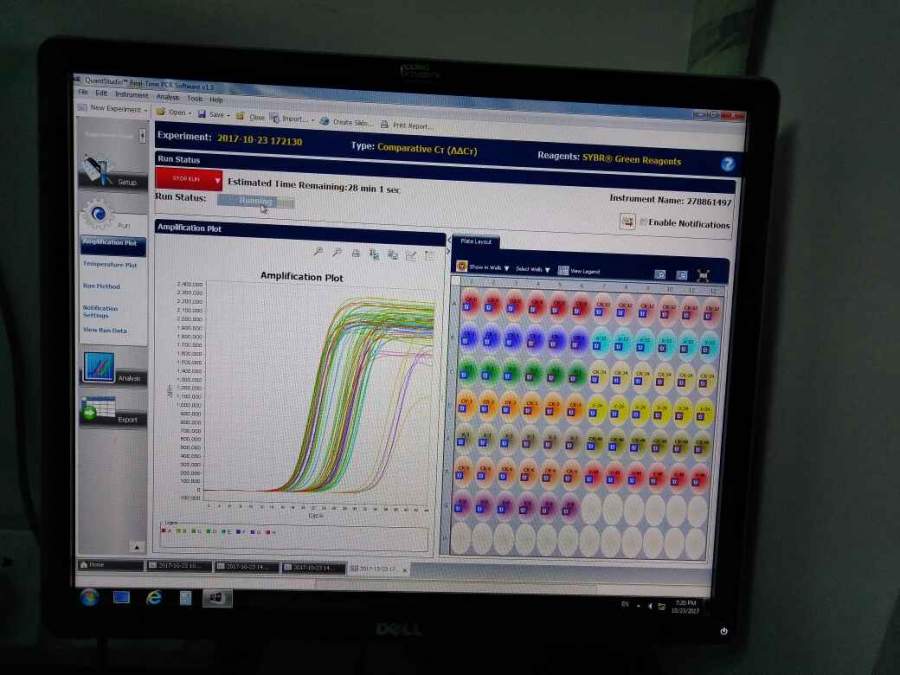
Task: Click the QuantStudio app icon in taskbar
Action: [216, 598]
